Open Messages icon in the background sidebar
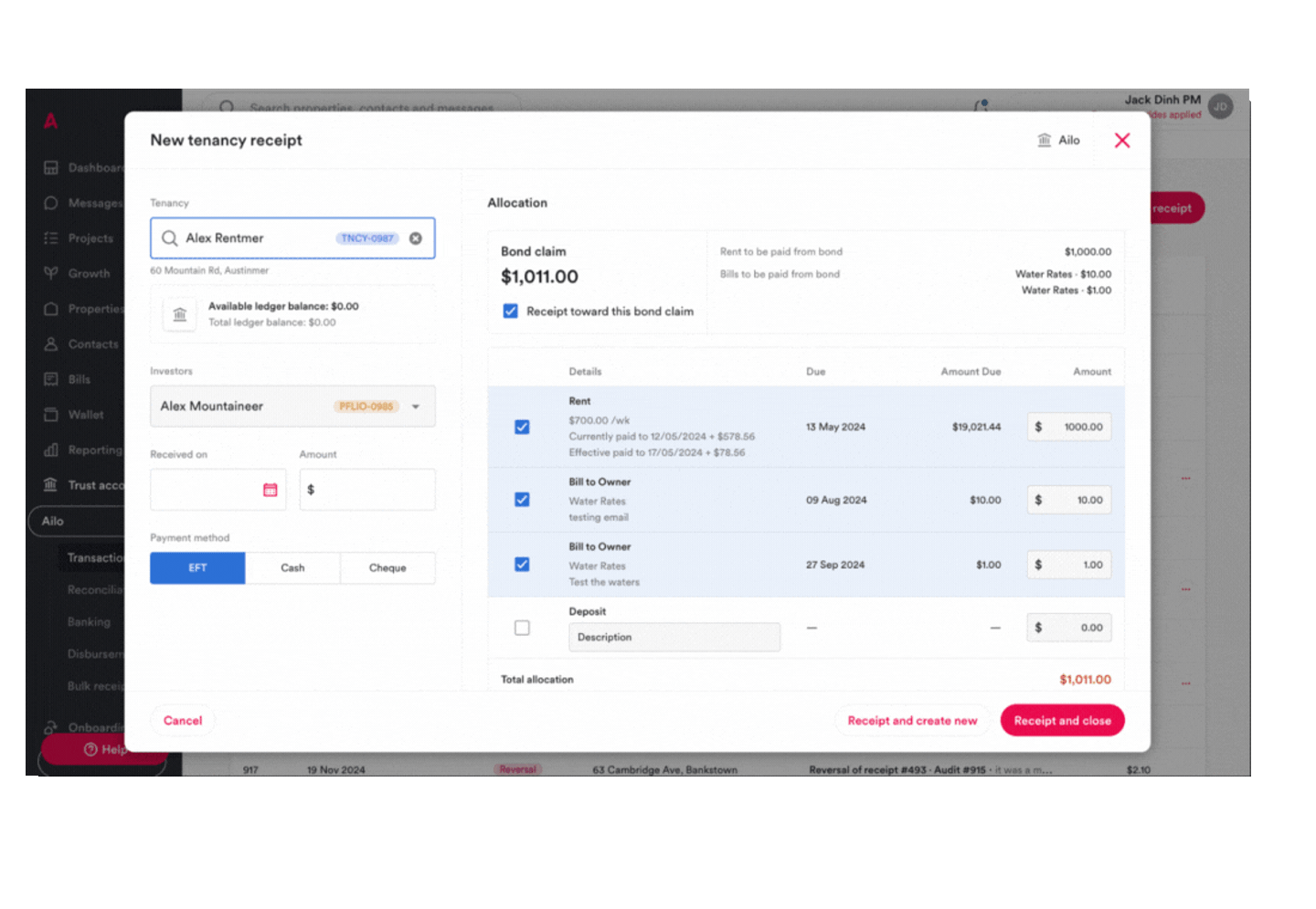Screen dimensions: 1316x909 51,203
